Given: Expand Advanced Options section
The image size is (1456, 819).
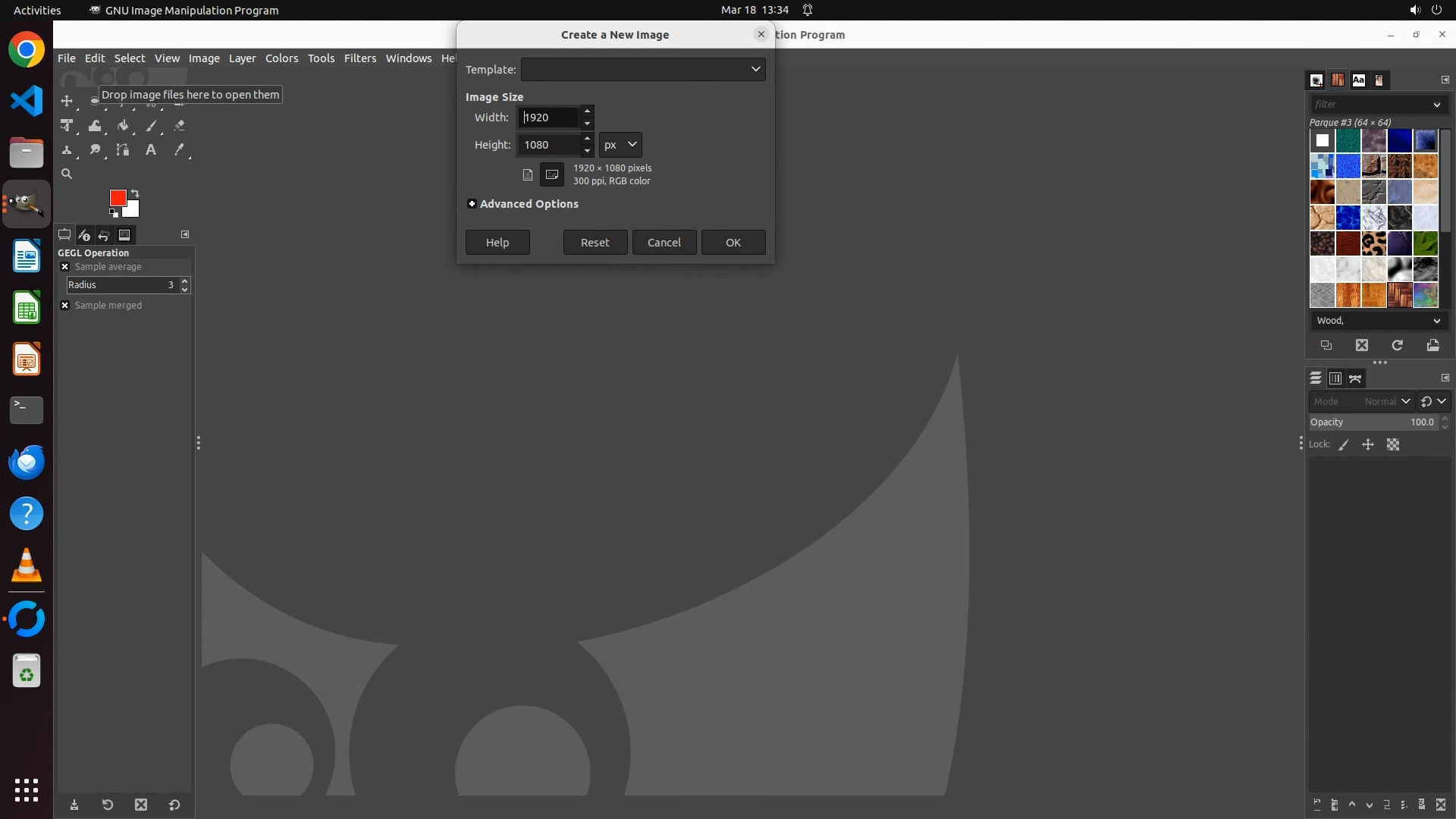Looking at the screenshot, I should coord(472,204).
